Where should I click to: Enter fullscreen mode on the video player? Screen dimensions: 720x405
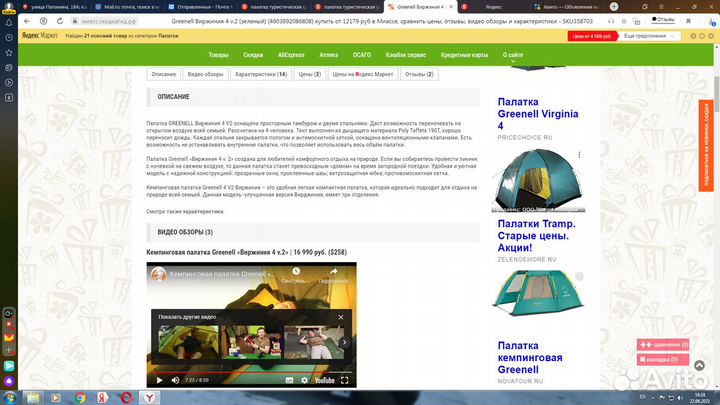pos(346,380)
